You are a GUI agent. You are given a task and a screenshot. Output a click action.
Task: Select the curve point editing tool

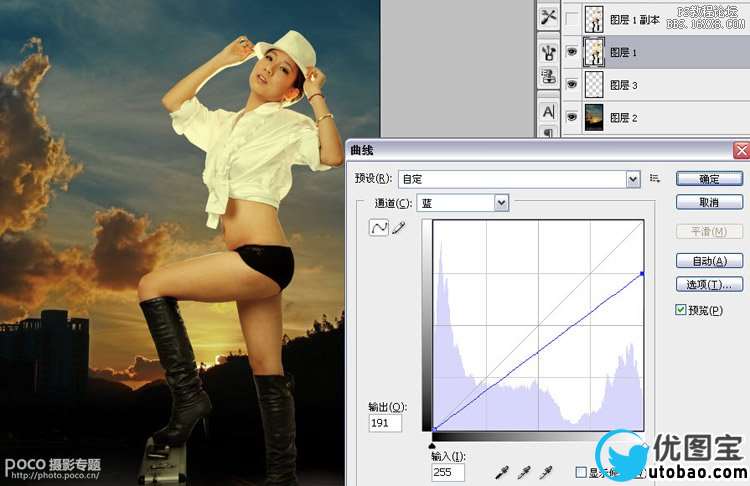coord(379,228)
